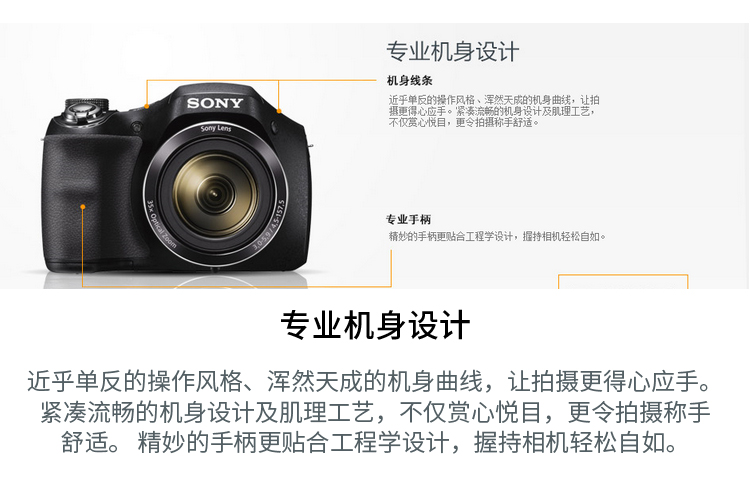Select the 机身线条 subheading

click(410, 81)
